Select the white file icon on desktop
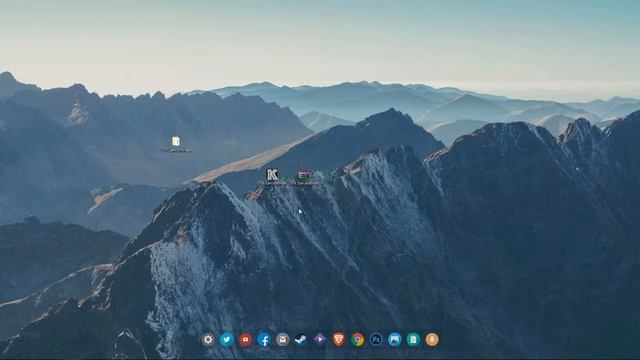 (x=176, y=142)
